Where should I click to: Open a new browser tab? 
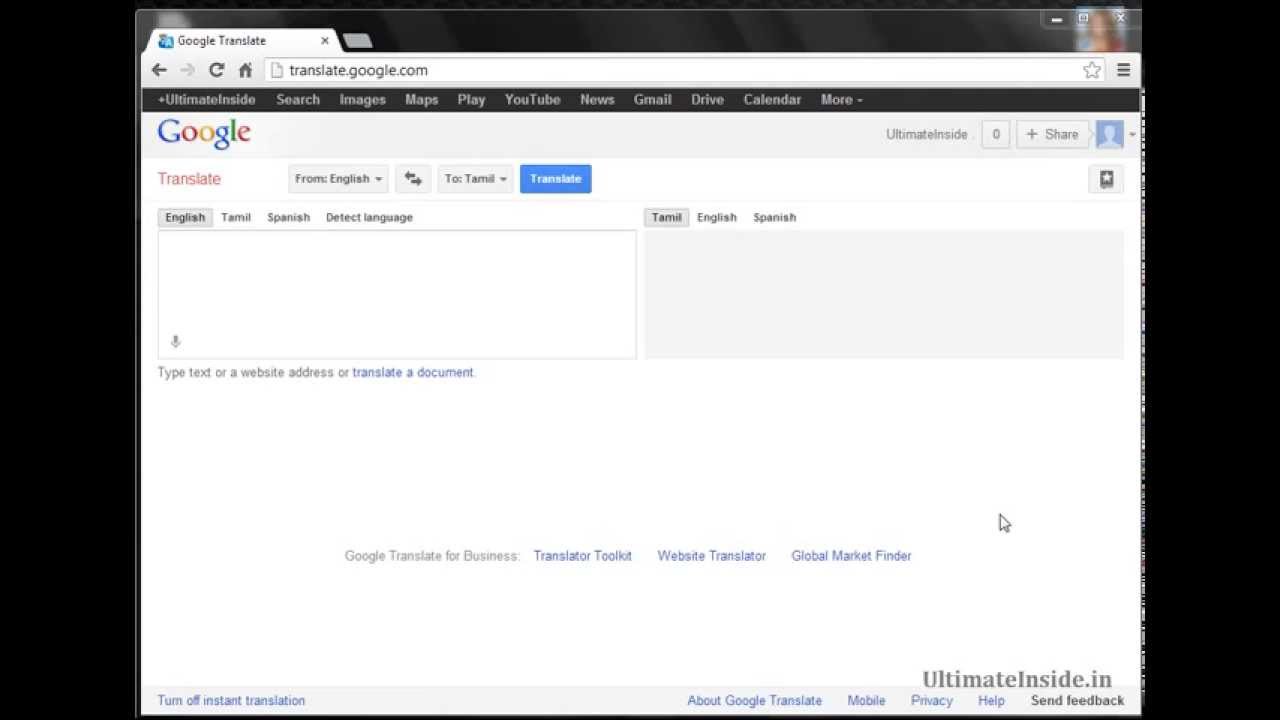[357, 41]
